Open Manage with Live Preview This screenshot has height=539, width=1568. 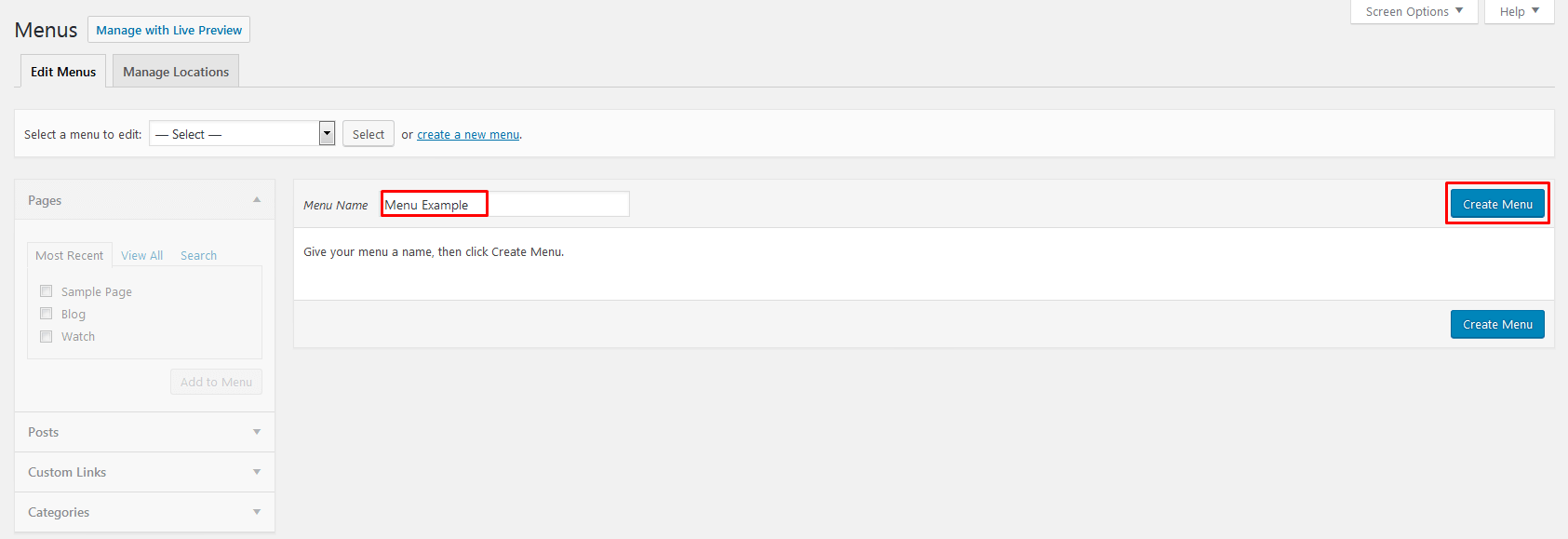coord(168,30)
